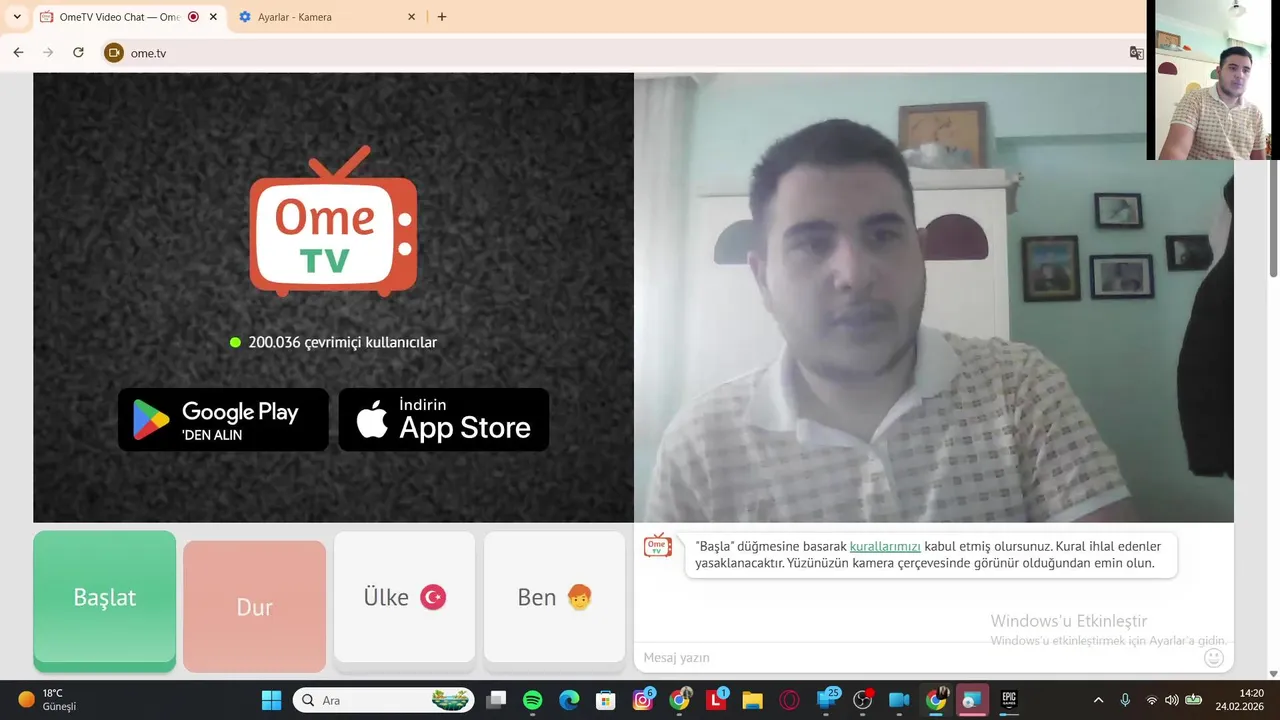This screenshot has width=1280, height=720.
Task: Open the Ben gender selector
Action: click(554, 597)
